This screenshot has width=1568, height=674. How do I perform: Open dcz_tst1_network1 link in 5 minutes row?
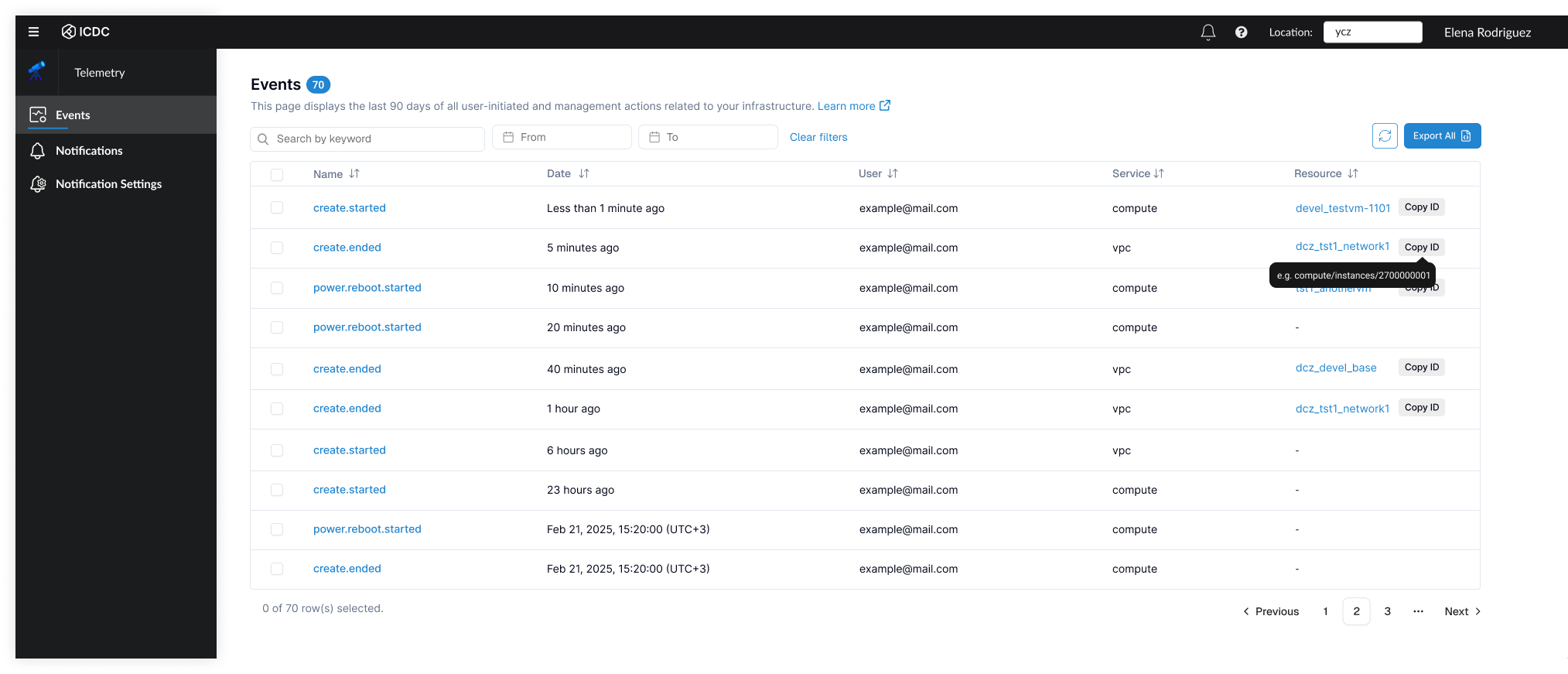[1342, 246]
